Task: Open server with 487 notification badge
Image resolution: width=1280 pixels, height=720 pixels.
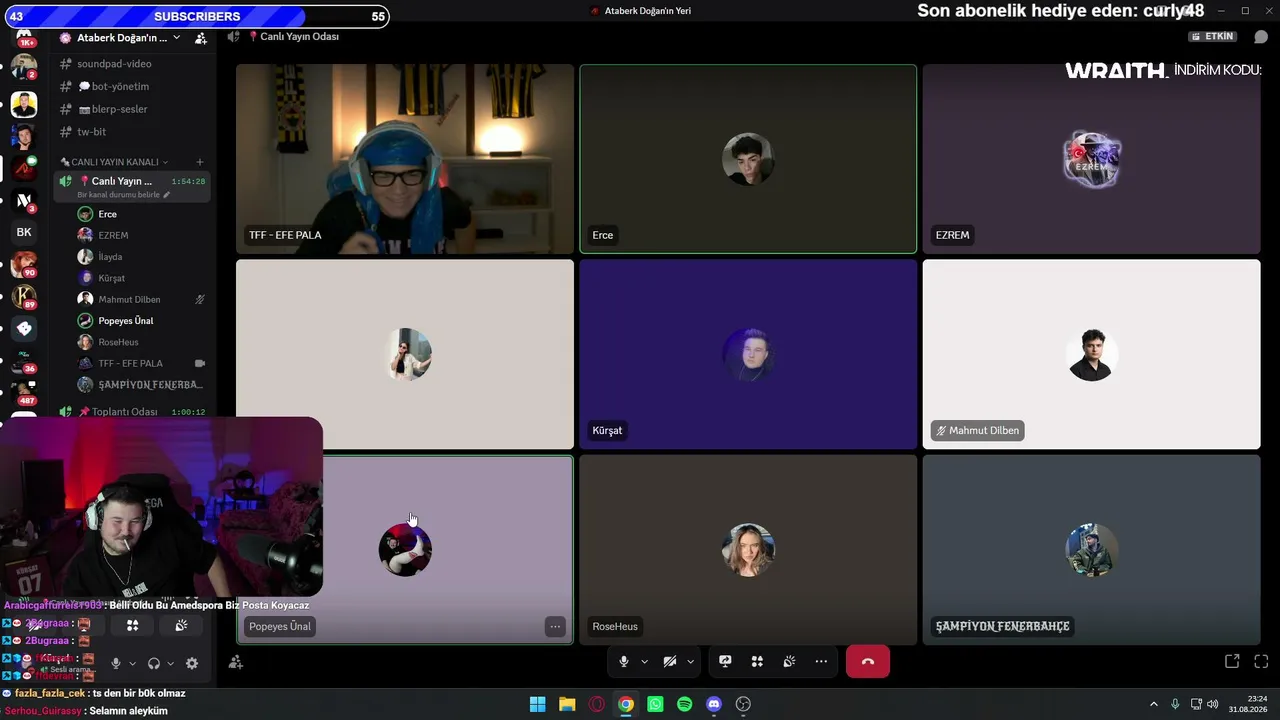Action: click(x=24, y=392)
